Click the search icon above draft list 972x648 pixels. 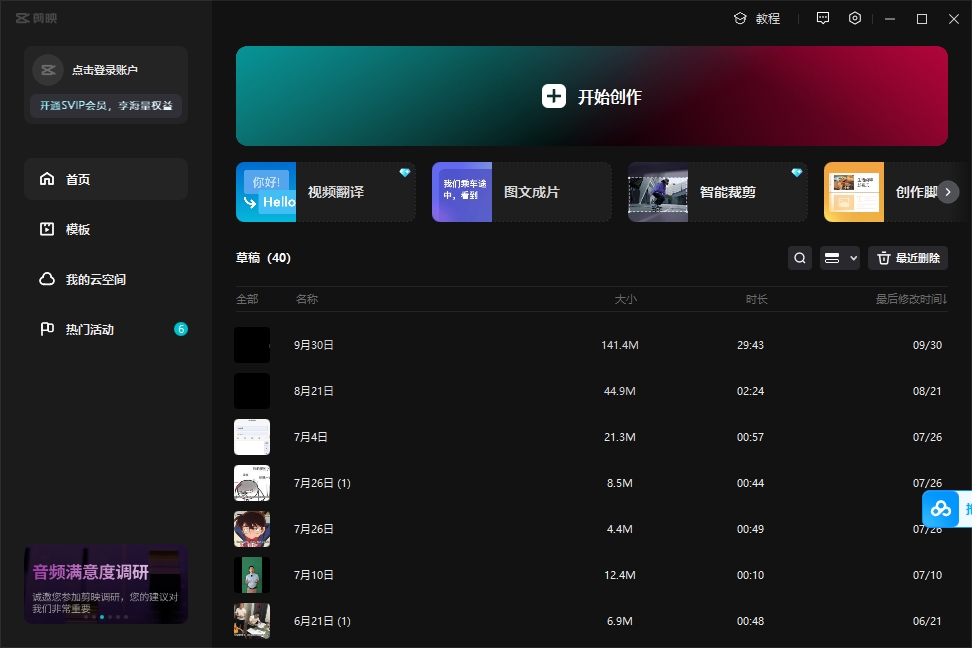pyautogui.click(x=800, y=258)
